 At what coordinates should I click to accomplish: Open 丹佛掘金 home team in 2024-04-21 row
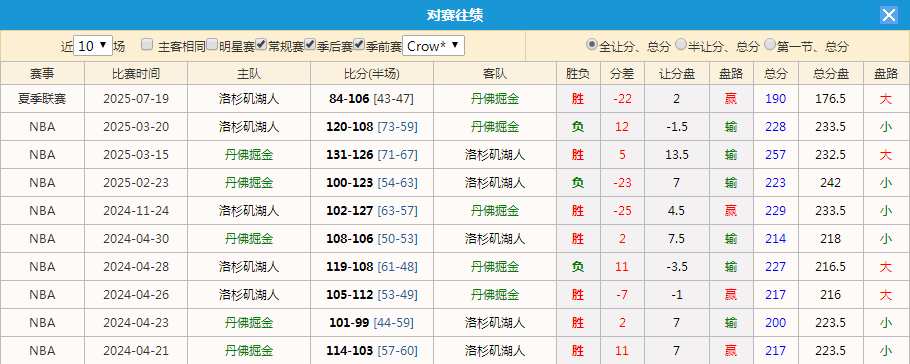click(x=249, y=351)
